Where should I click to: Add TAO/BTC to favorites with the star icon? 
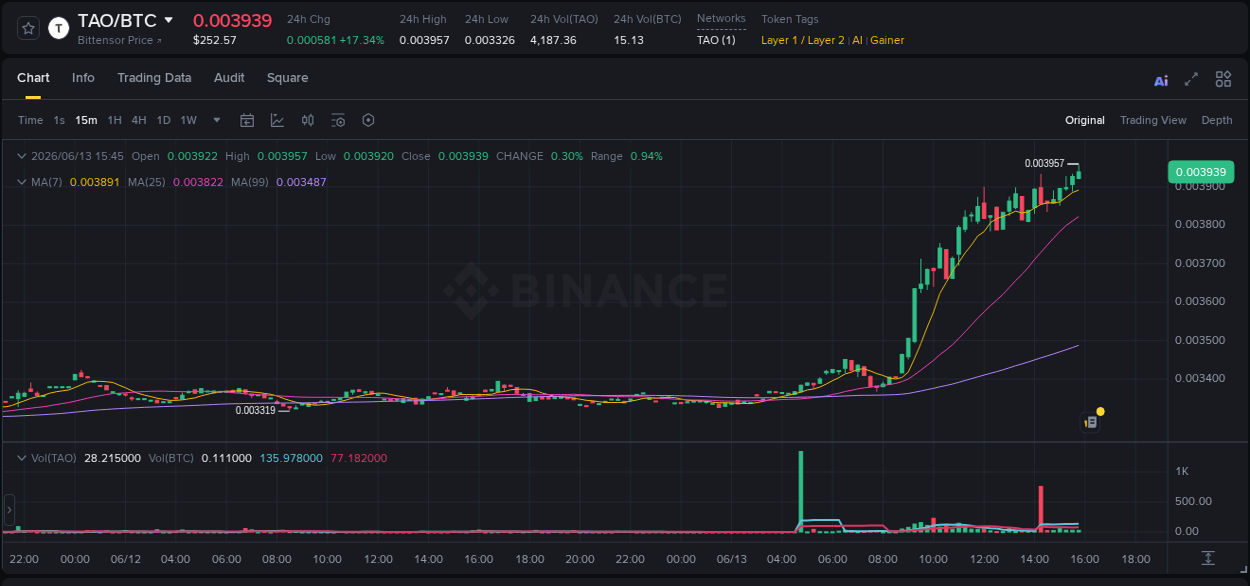(x=28, y=28)
